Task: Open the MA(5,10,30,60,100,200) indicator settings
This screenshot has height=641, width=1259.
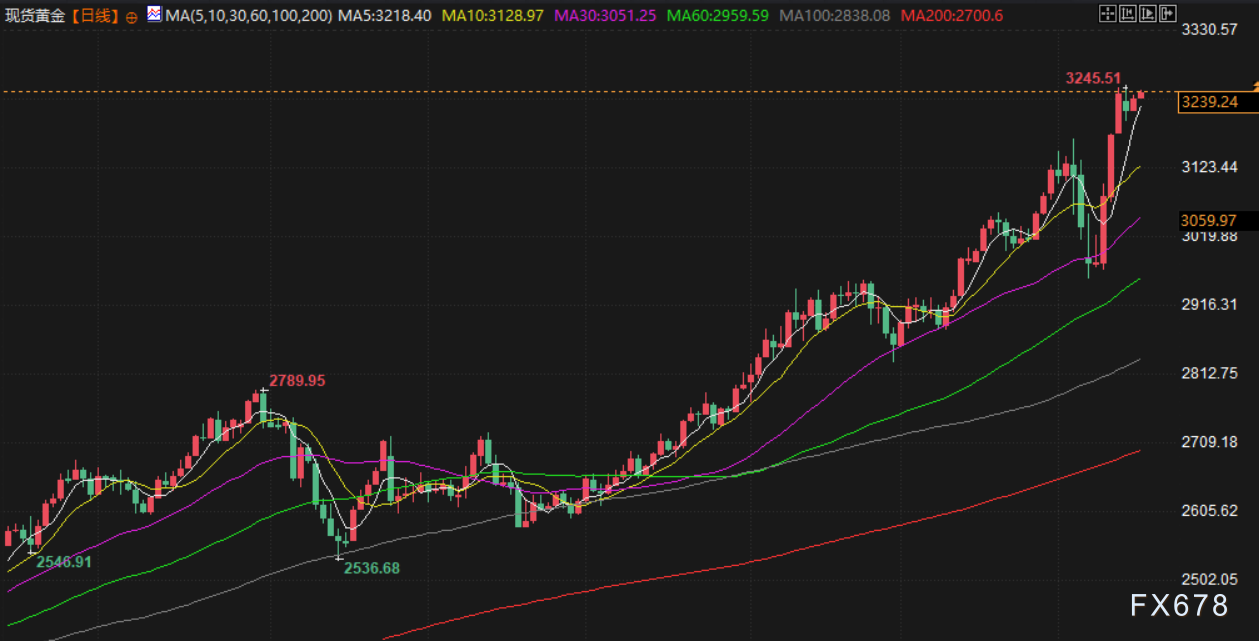Action: (x=248, y=16)
